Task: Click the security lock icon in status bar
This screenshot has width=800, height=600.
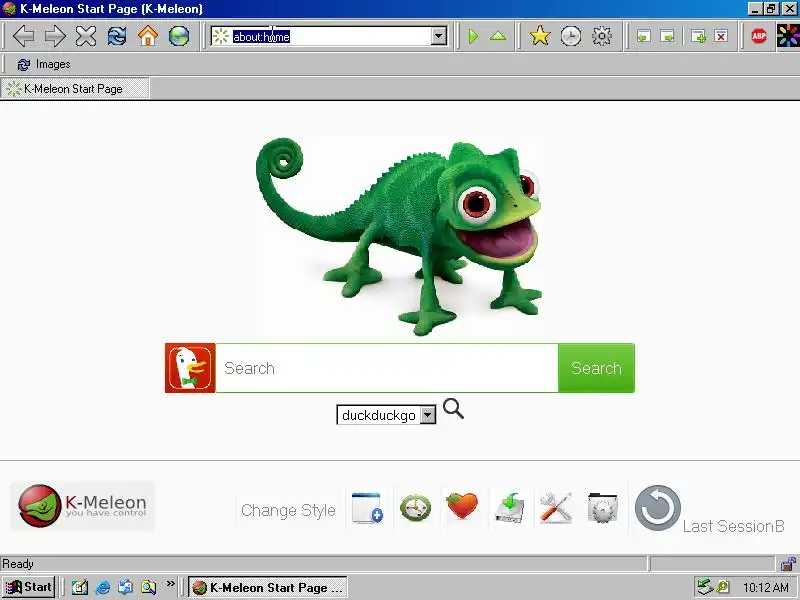Action: (x=788, y=564)
